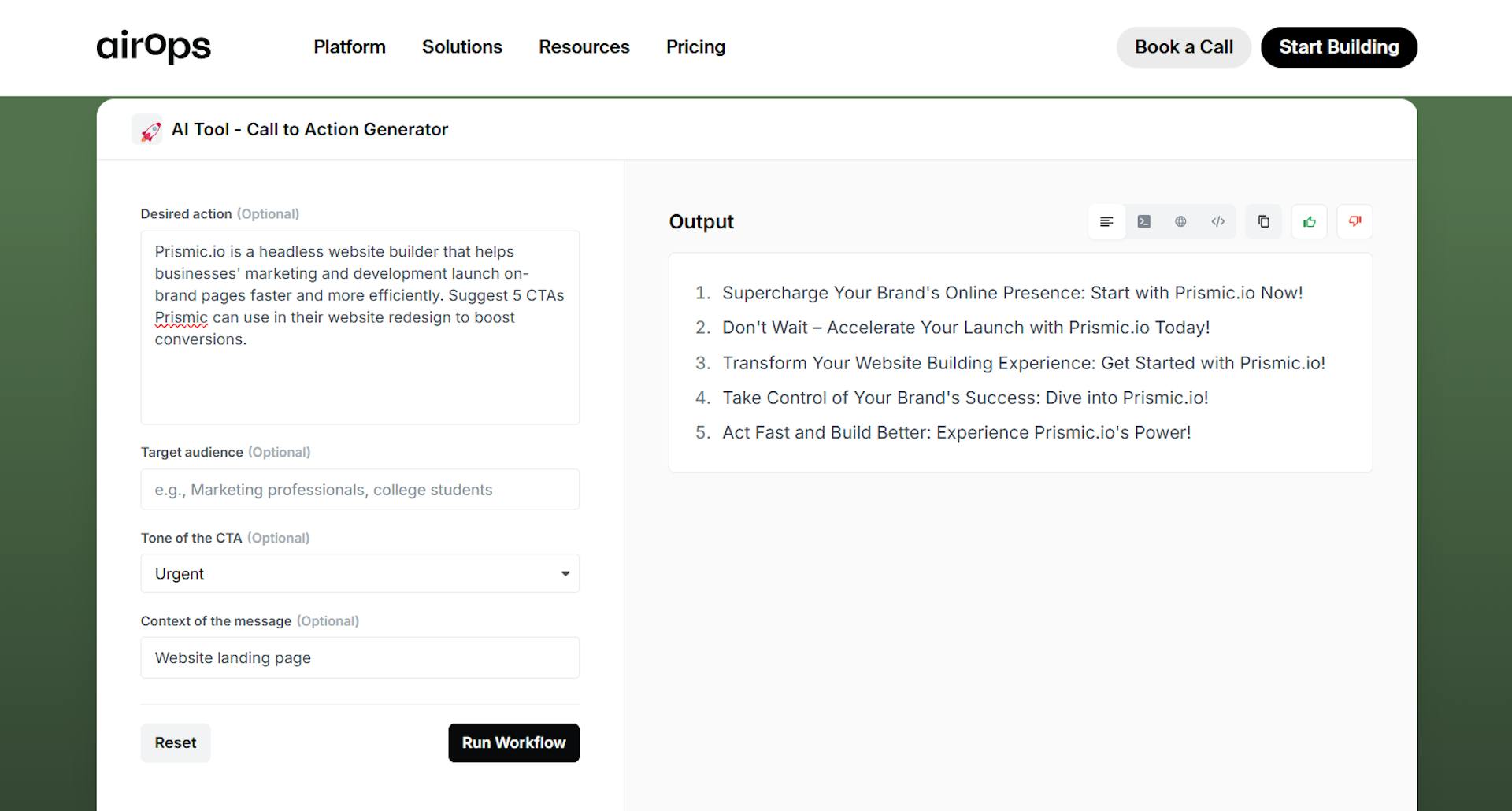The image size is (1512, 811).
Task: Click the Platform menu item
Action: click(x=349, y=47)
